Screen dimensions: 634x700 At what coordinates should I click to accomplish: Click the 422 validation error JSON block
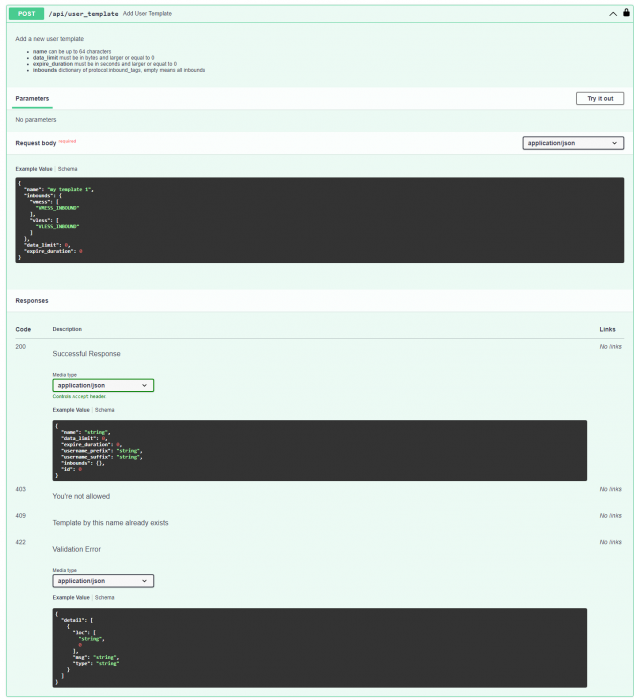(x=320, y=647)
